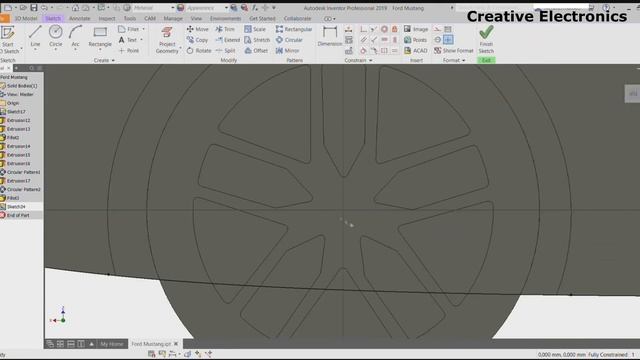640x360 pixels.
Task: Select Sketch17 in the browser tree
Action: click(x=16, y=111)
